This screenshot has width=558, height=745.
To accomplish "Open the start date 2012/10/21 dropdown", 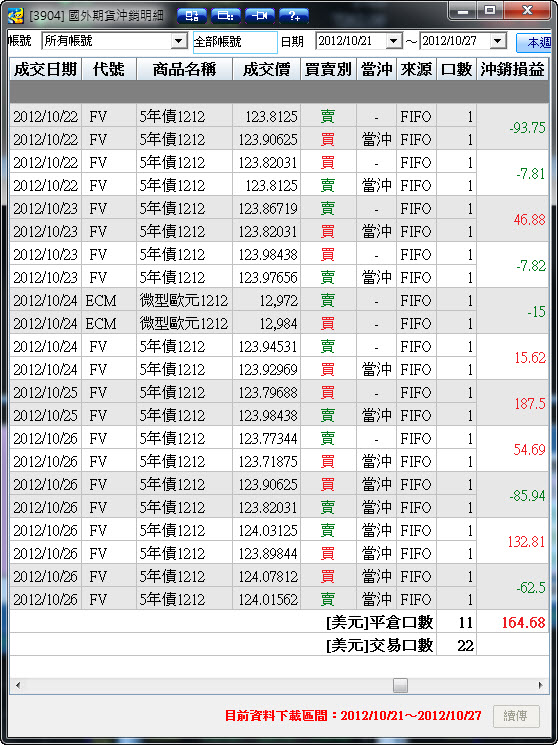I will 394,41.
